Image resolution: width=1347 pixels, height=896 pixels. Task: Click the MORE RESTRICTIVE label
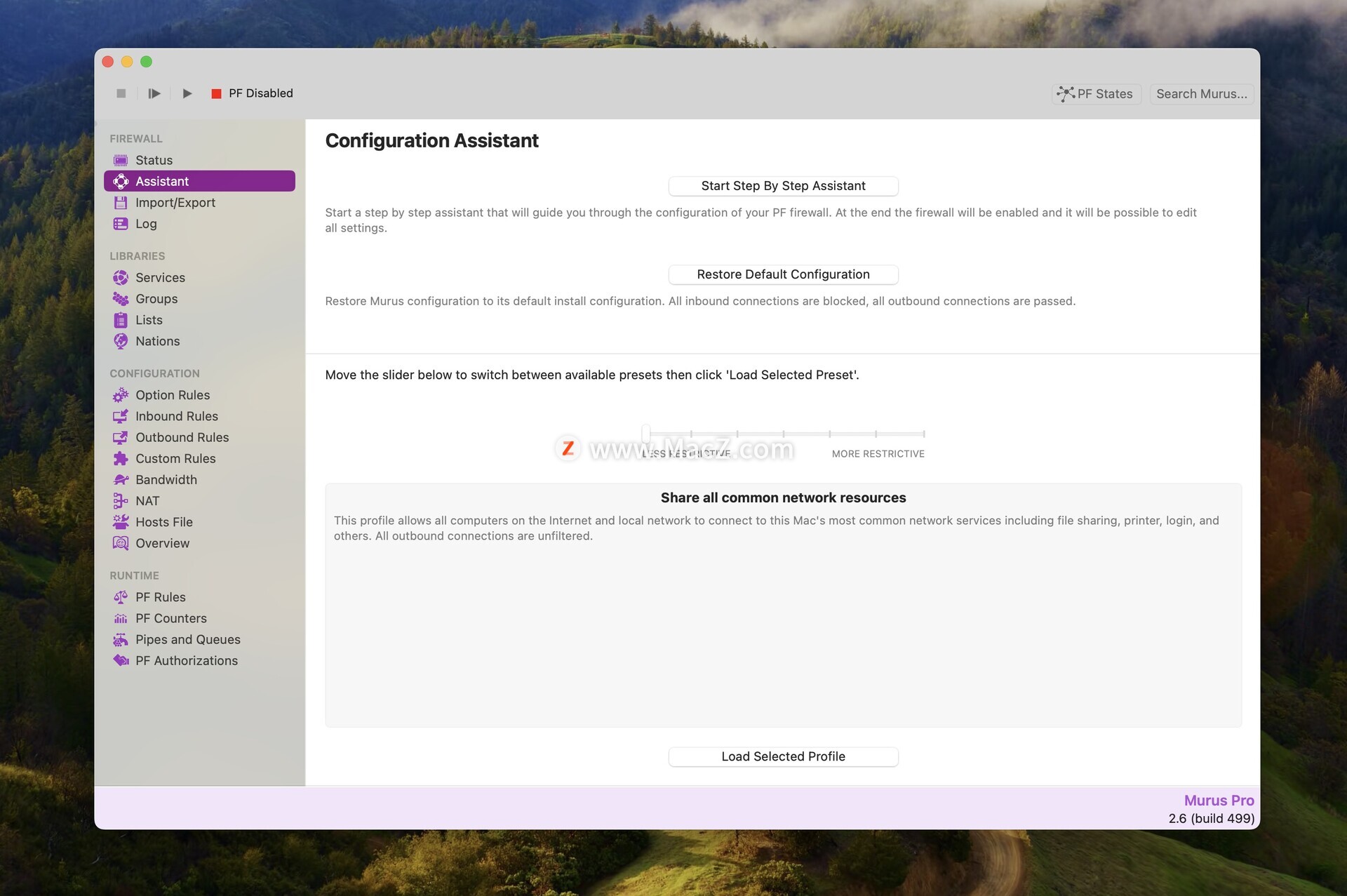tap(878, 454)
